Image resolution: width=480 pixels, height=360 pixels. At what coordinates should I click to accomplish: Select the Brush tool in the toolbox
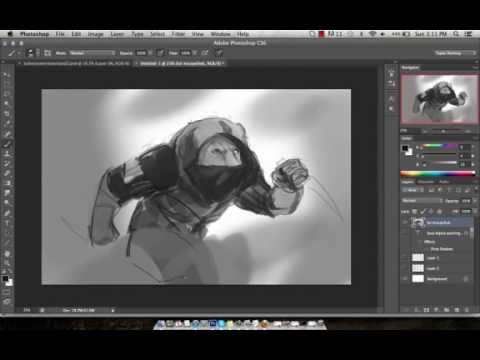tap(7, 144)
